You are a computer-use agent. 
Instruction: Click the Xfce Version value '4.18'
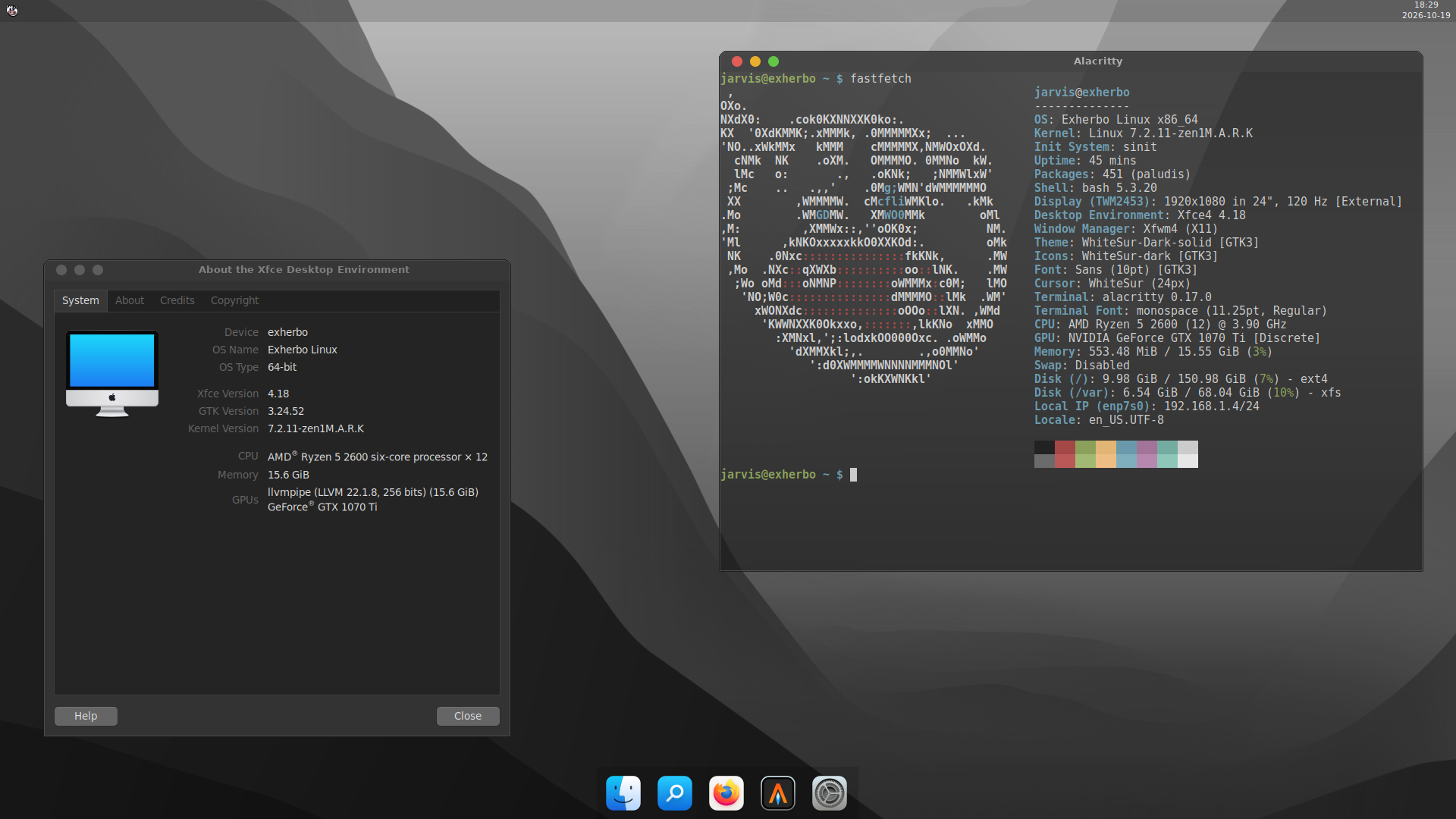[278, 394]
